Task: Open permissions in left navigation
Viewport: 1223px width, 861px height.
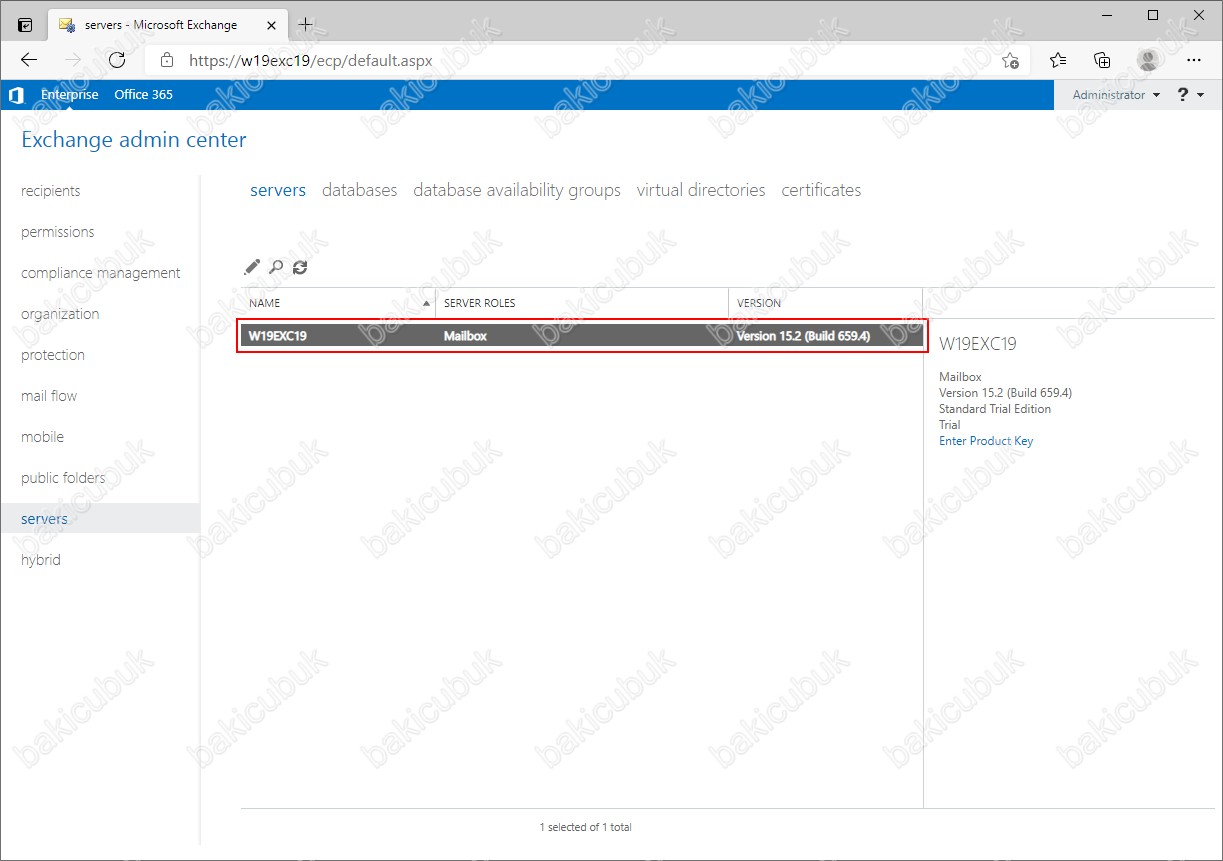Action: [58, 232]
